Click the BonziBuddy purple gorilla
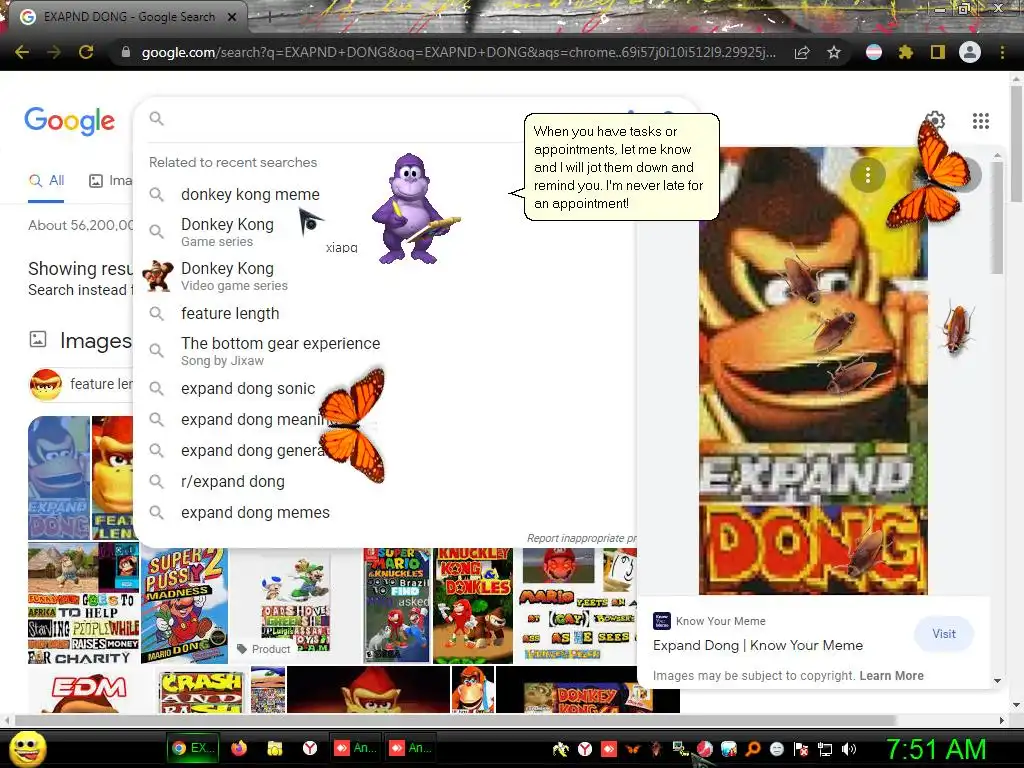This screenshot has width=1024, height=768. 411,209
